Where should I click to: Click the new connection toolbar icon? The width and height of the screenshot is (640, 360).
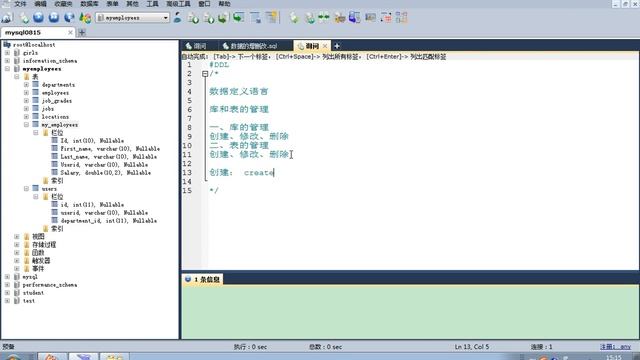[7, 18]
